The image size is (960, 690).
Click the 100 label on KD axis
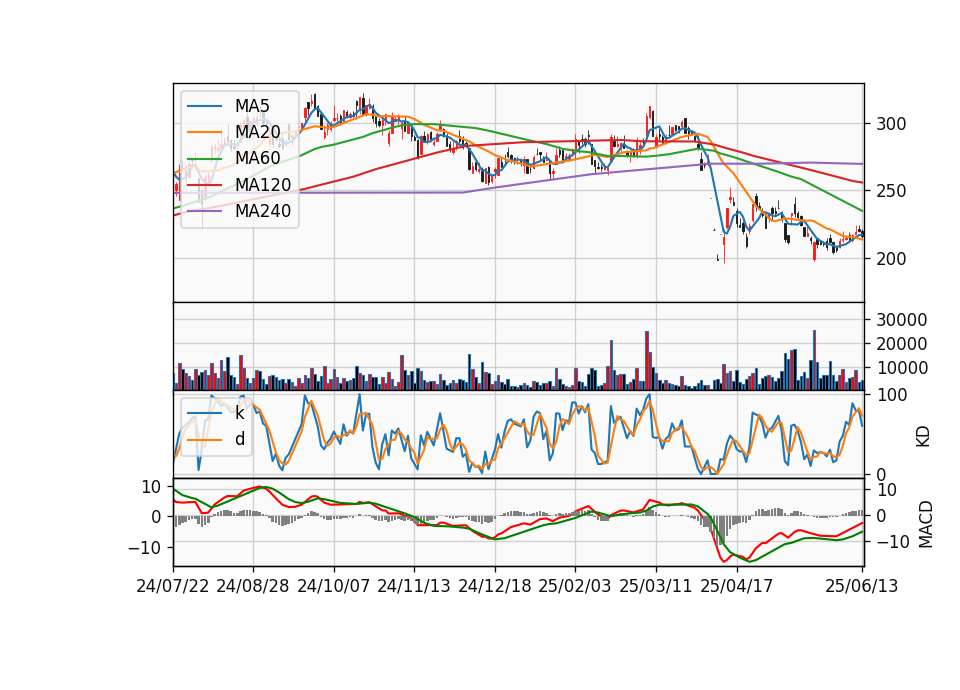(891, 395)
